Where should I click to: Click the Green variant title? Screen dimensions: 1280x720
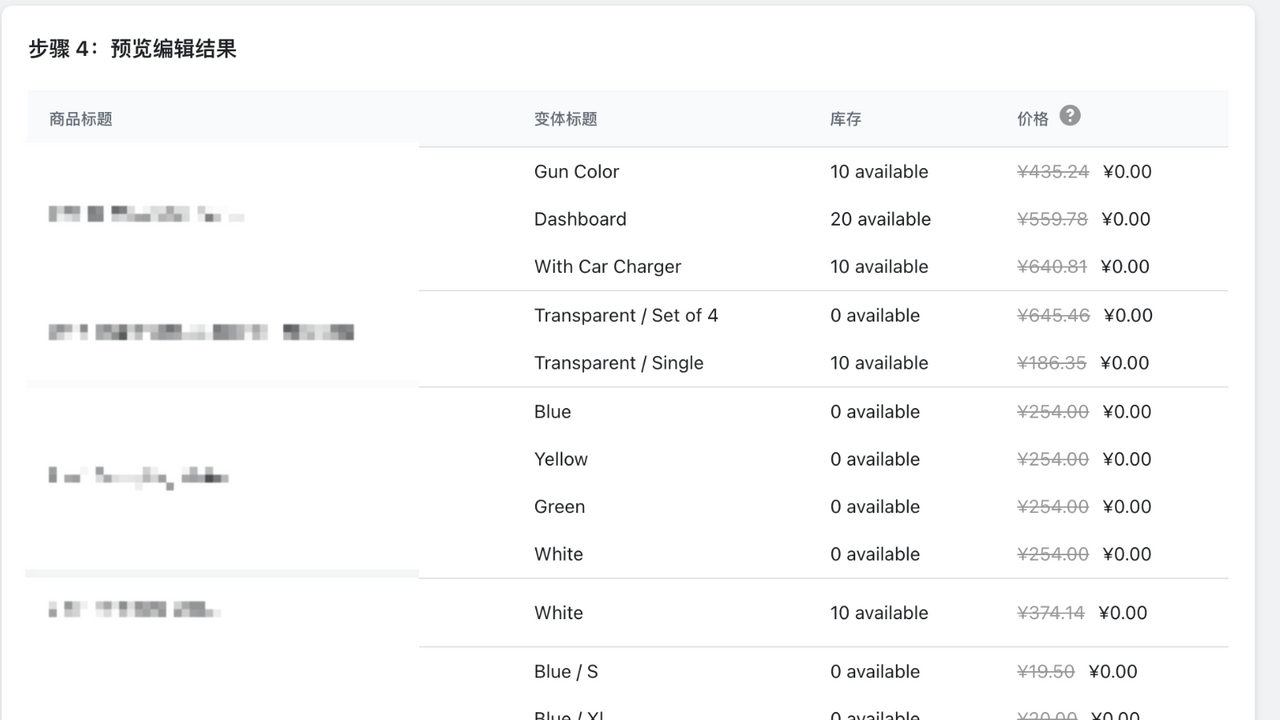click(x=560, y=507)
